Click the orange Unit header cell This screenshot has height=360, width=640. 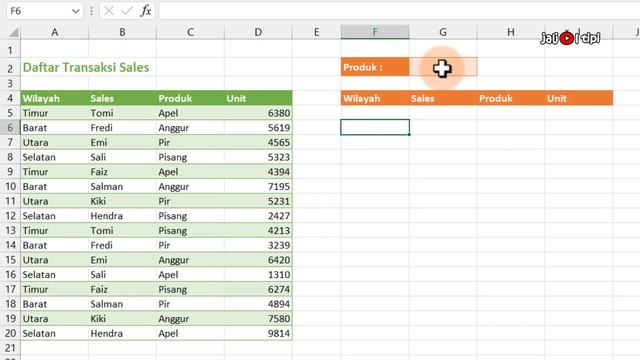[579, 98]
